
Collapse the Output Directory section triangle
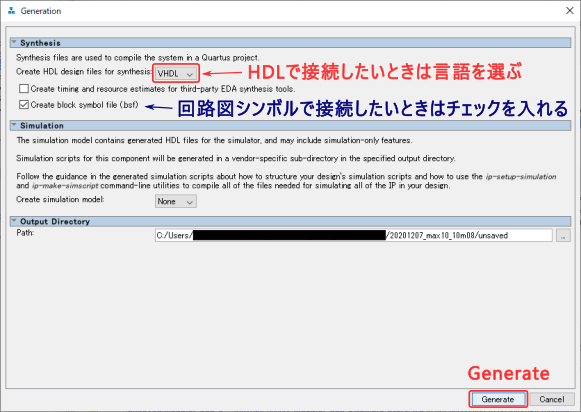[14, 221]
